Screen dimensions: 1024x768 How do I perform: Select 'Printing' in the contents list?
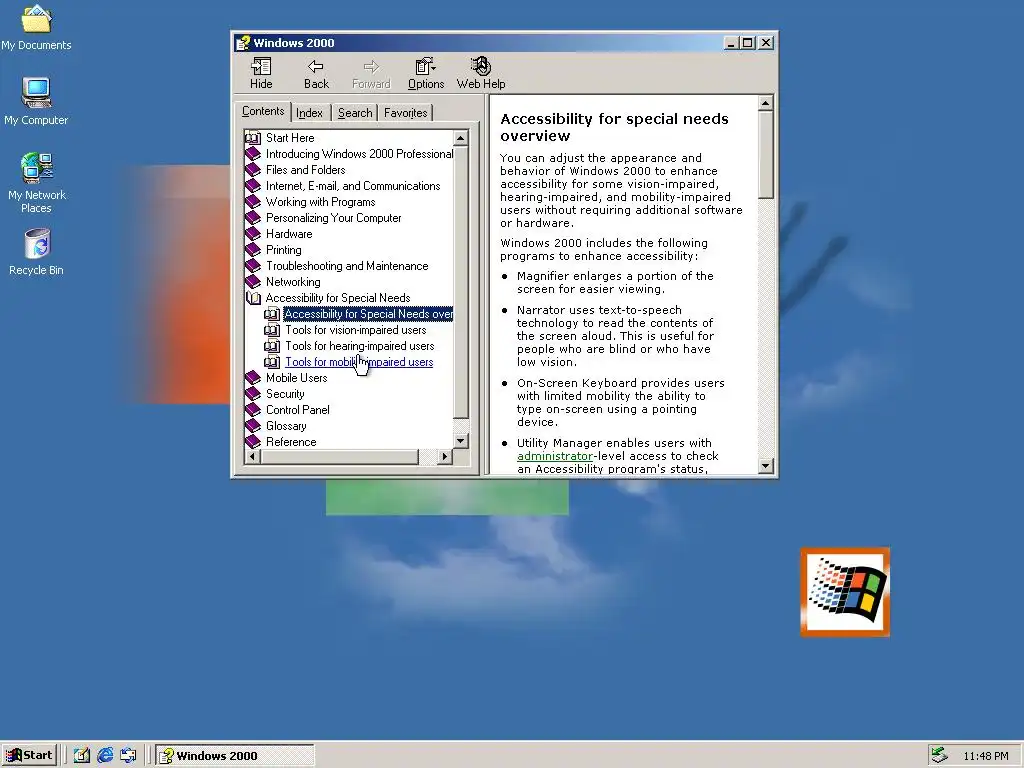coord(283,250)
